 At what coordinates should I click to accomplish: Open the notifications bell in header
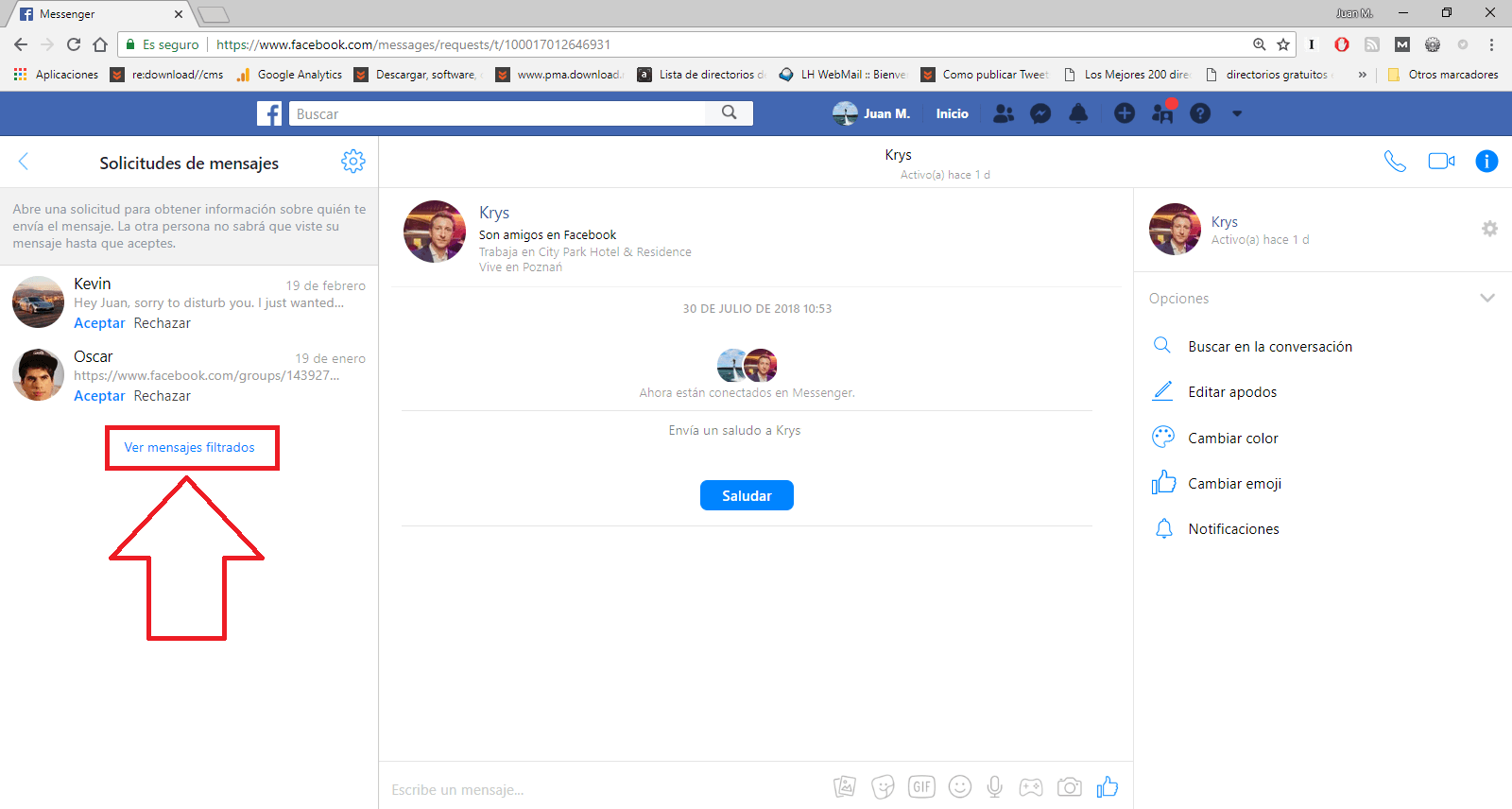(1077, 113)
